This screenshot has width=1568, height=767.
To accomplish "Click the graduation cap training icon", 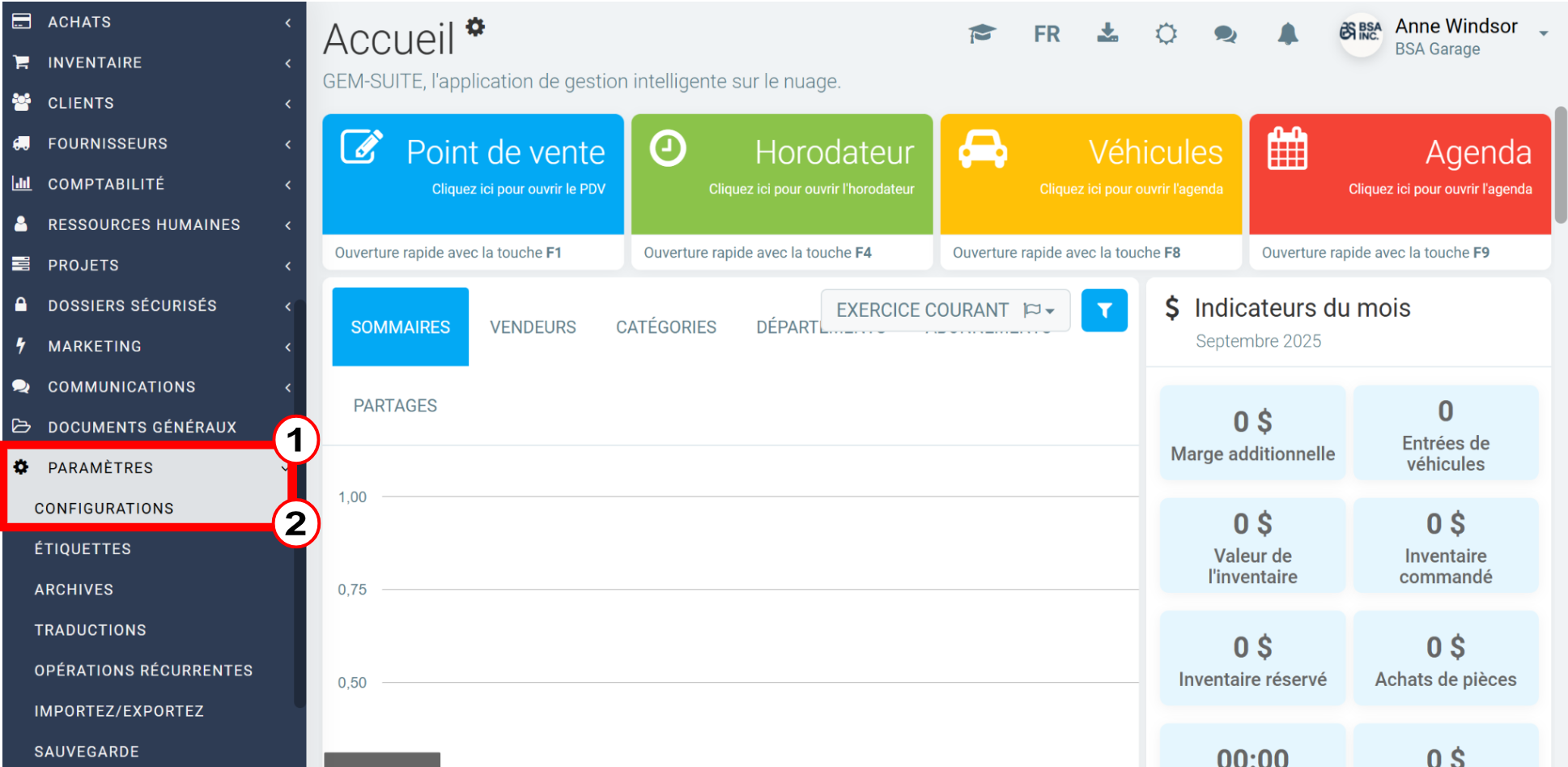I will (982, 34).
